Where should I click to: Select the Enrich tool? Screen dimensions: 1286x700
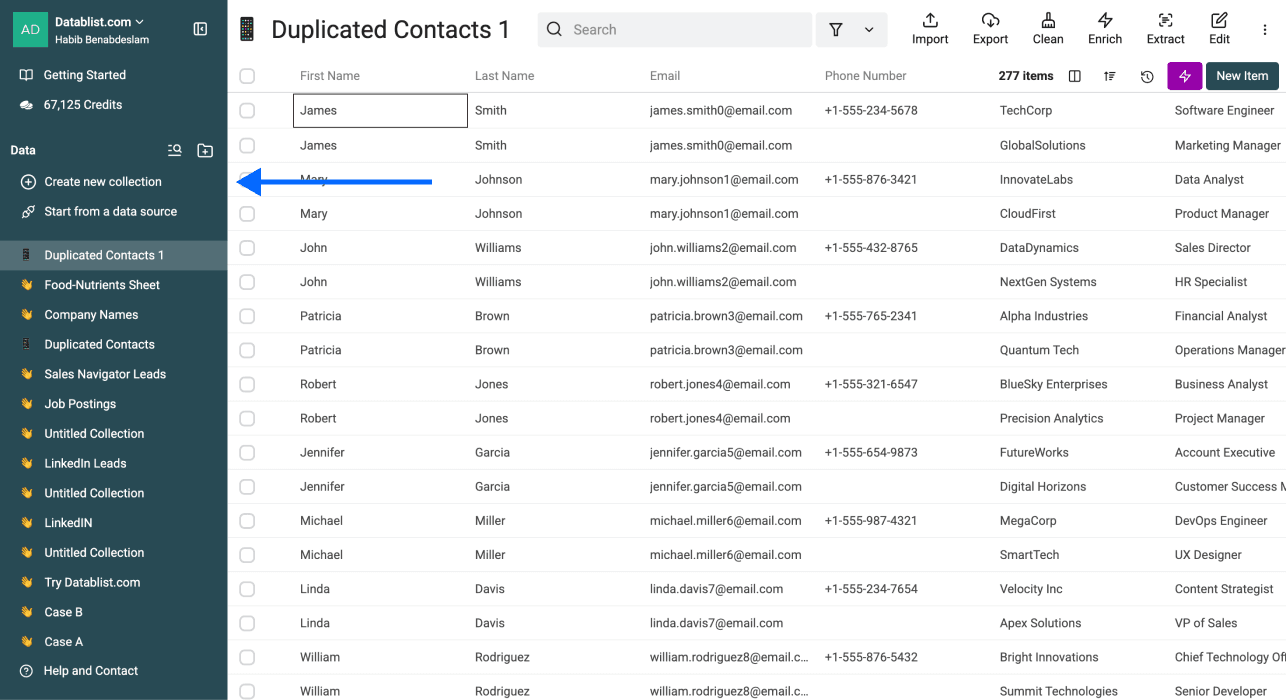[1105, 28]
